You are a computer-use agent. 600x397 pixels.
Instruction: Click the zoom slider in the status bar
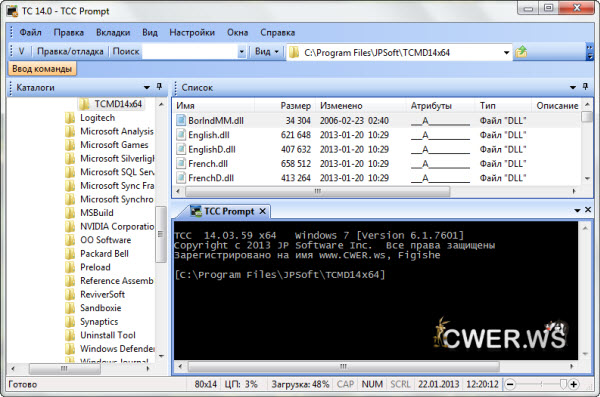point(542,384)
